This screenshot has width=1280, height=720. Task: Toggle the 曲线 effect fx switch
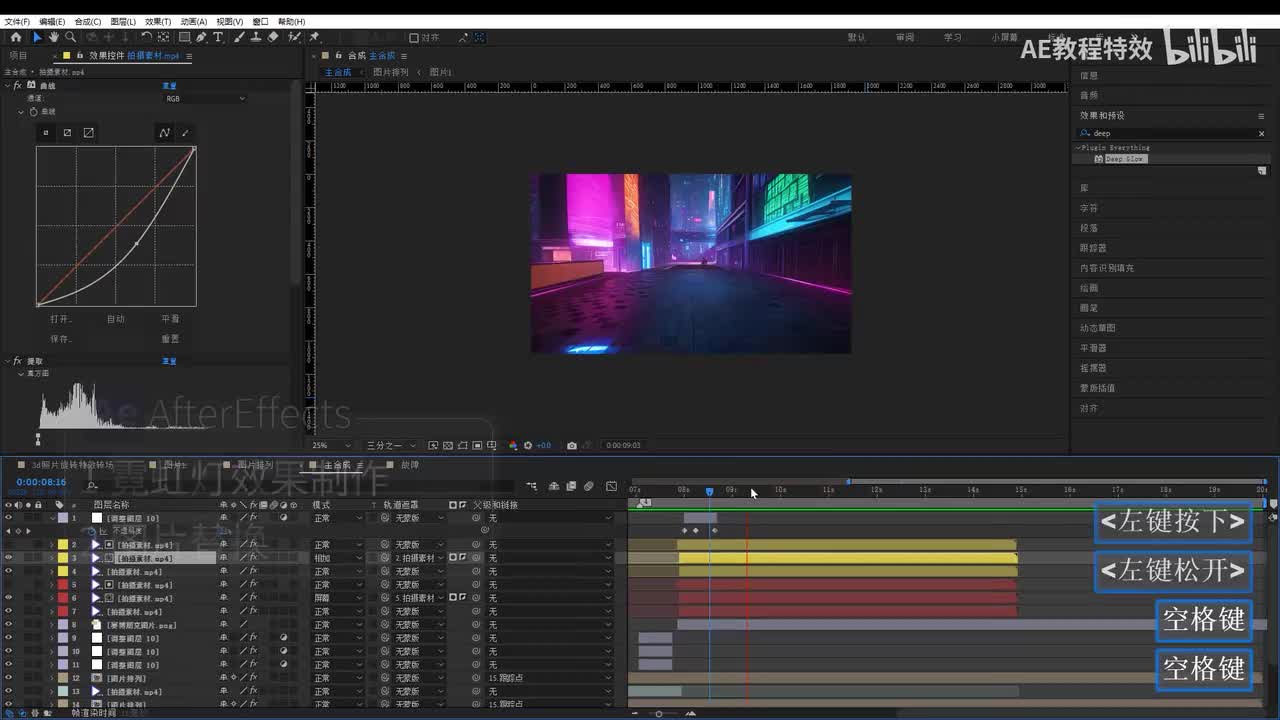coord(17,86)
